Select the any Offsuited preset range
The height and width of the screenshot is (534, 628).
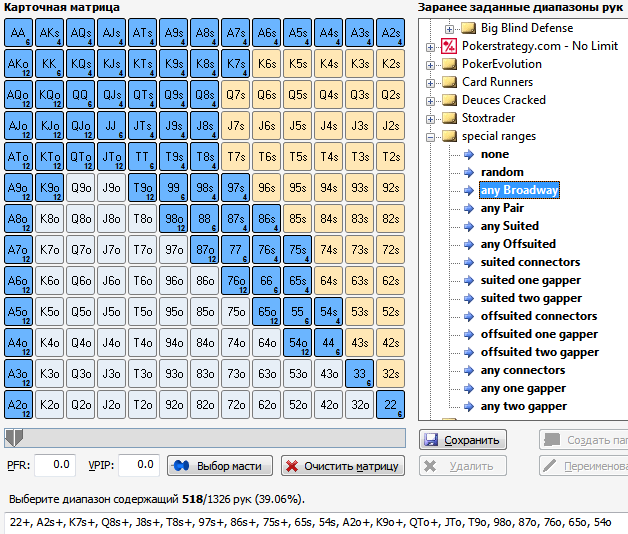tap(518, 244)
